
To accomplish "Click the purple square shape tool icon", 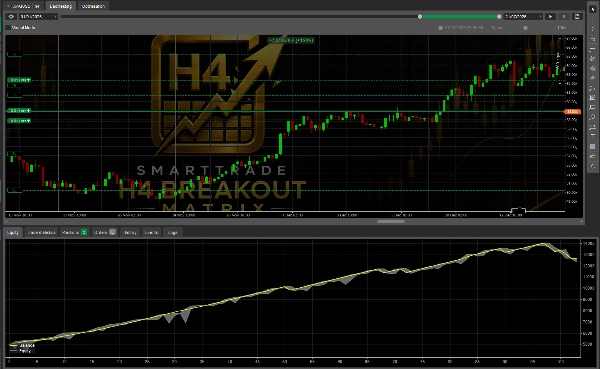I will tap(593, 147).
